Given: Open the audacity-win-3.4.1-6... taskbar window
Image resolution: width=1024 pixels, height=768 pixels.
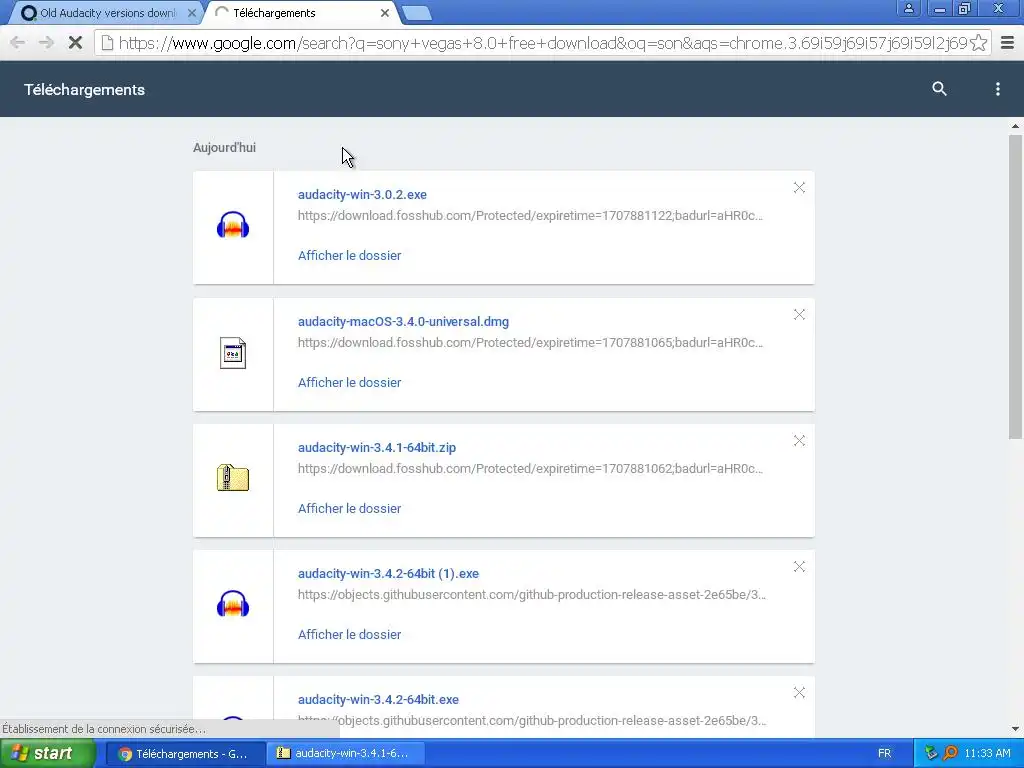Looking at the screenshot, I should pos(346,753).
